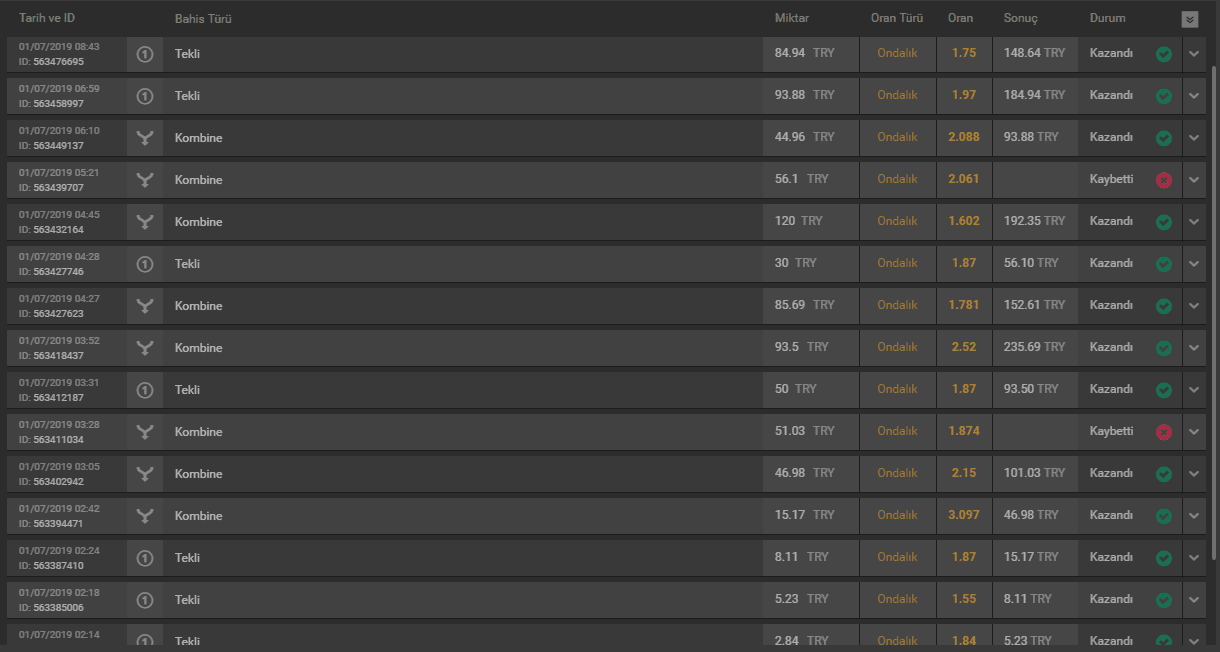This screenshot has height=652, width=1220.
Task: Click green won icon for ID 563394471
Action: click(x=1163, y=516)
